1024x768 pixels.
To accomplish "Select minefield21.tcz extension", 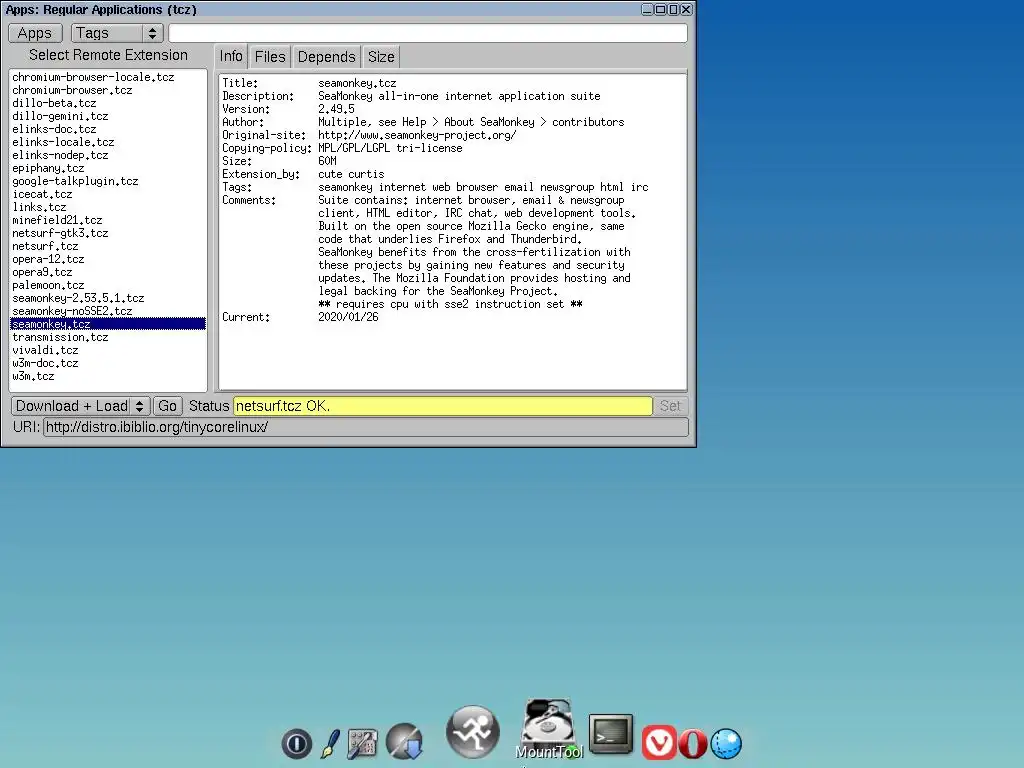I will pos(108,221).
